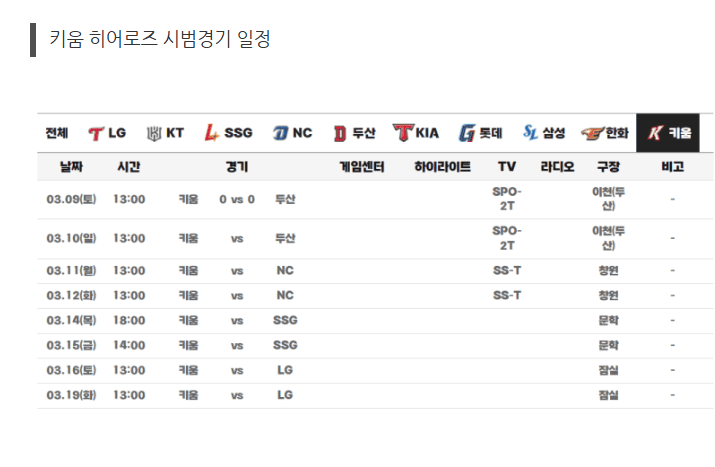Viewport: 715px width, 467px height.
Task: Click the TV column header
Action: (x=507, y=167)
